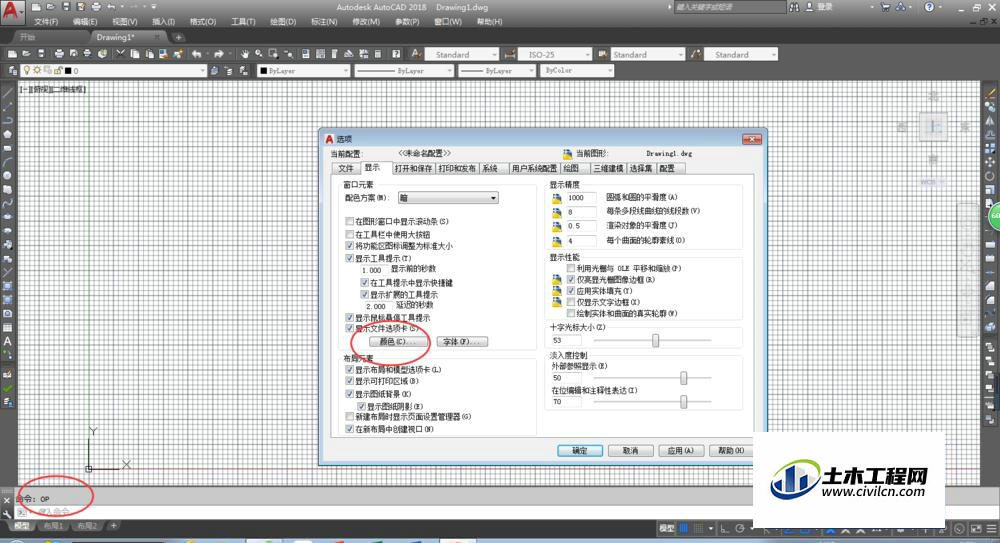Open the 格式(O) menu
Viewport: 1000px width, 543px height.
point(203,22)
